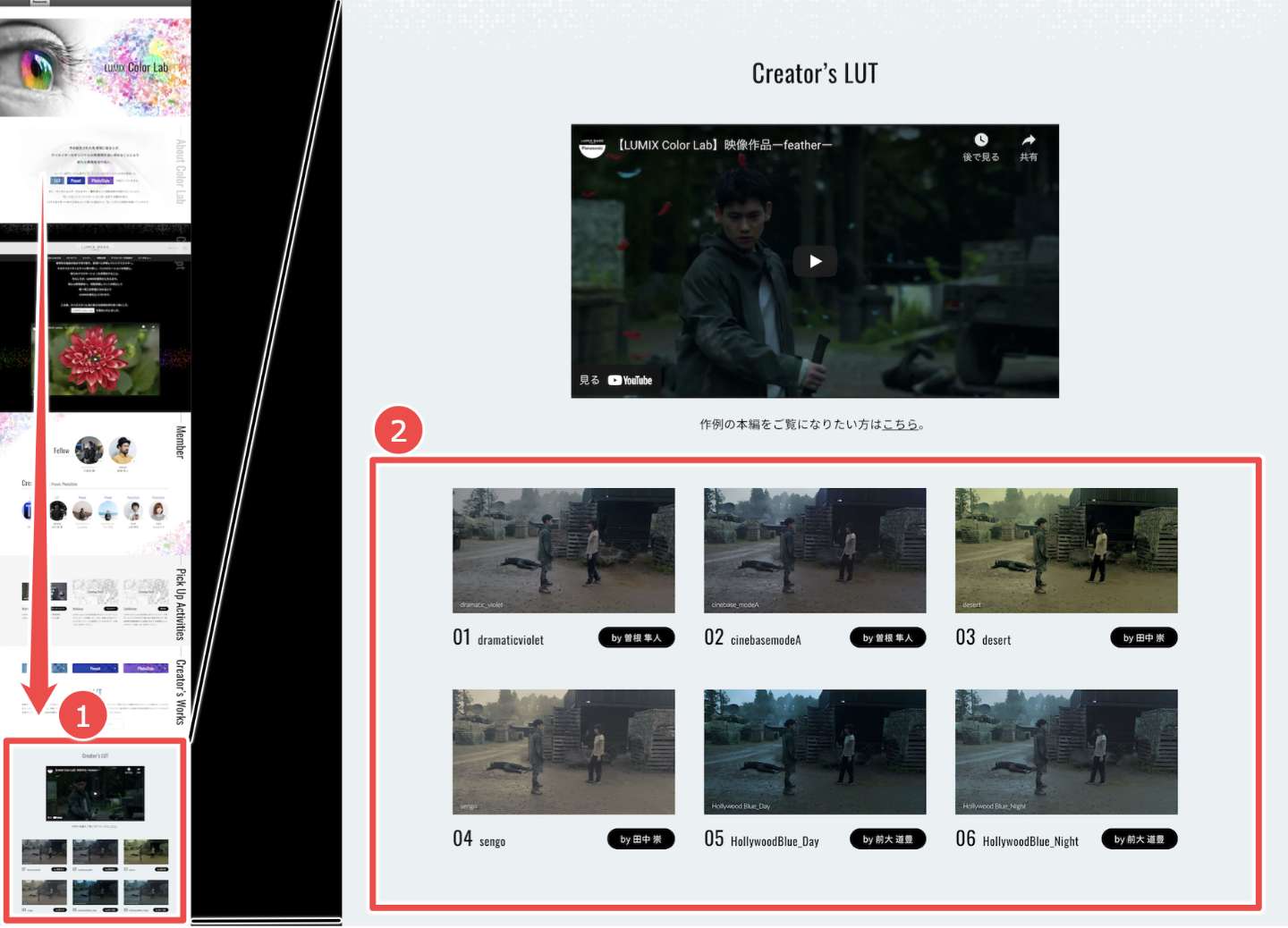Play the feather video in the enlarged view
The width and height of the screenshot is (1288, 928).
[815, 261]
